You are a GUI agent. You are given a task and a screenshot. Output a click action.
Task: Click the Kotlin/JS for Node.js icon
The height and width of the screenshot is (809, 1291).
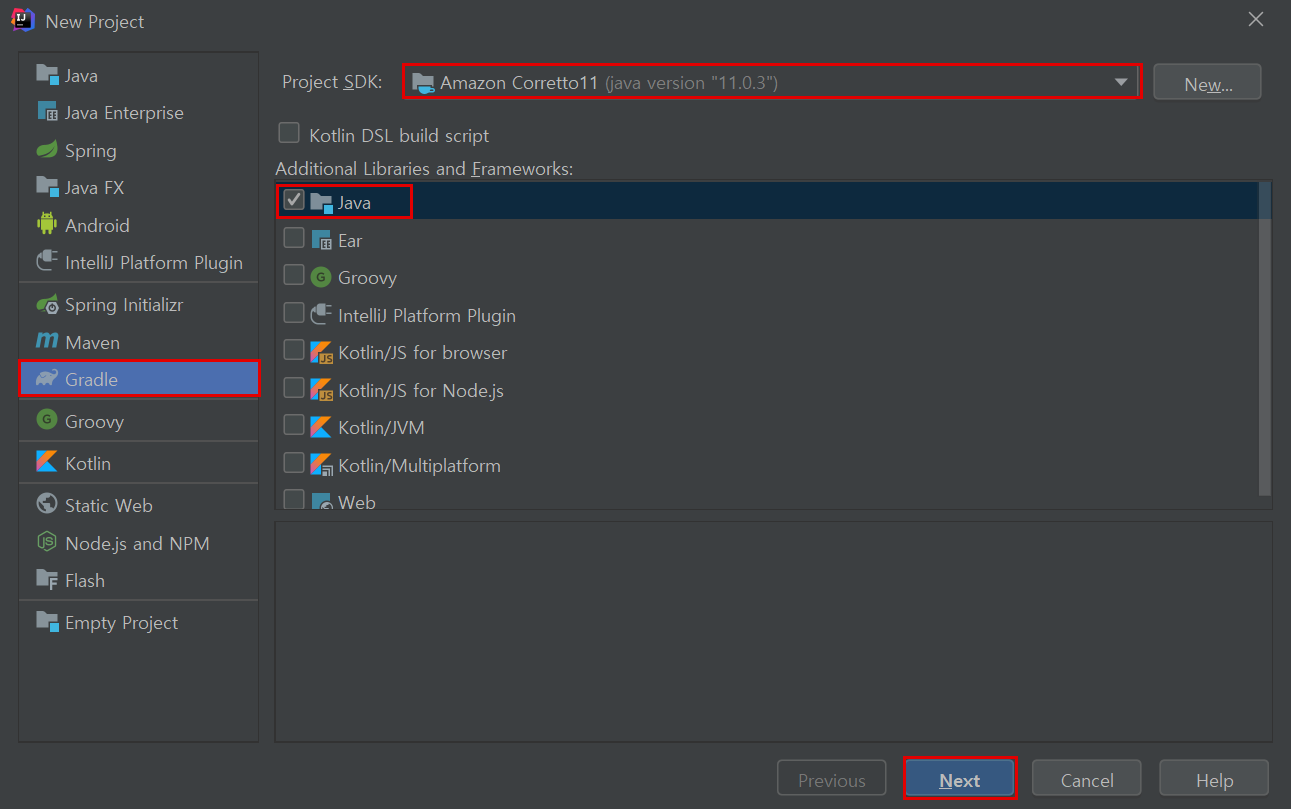(321, 390)
